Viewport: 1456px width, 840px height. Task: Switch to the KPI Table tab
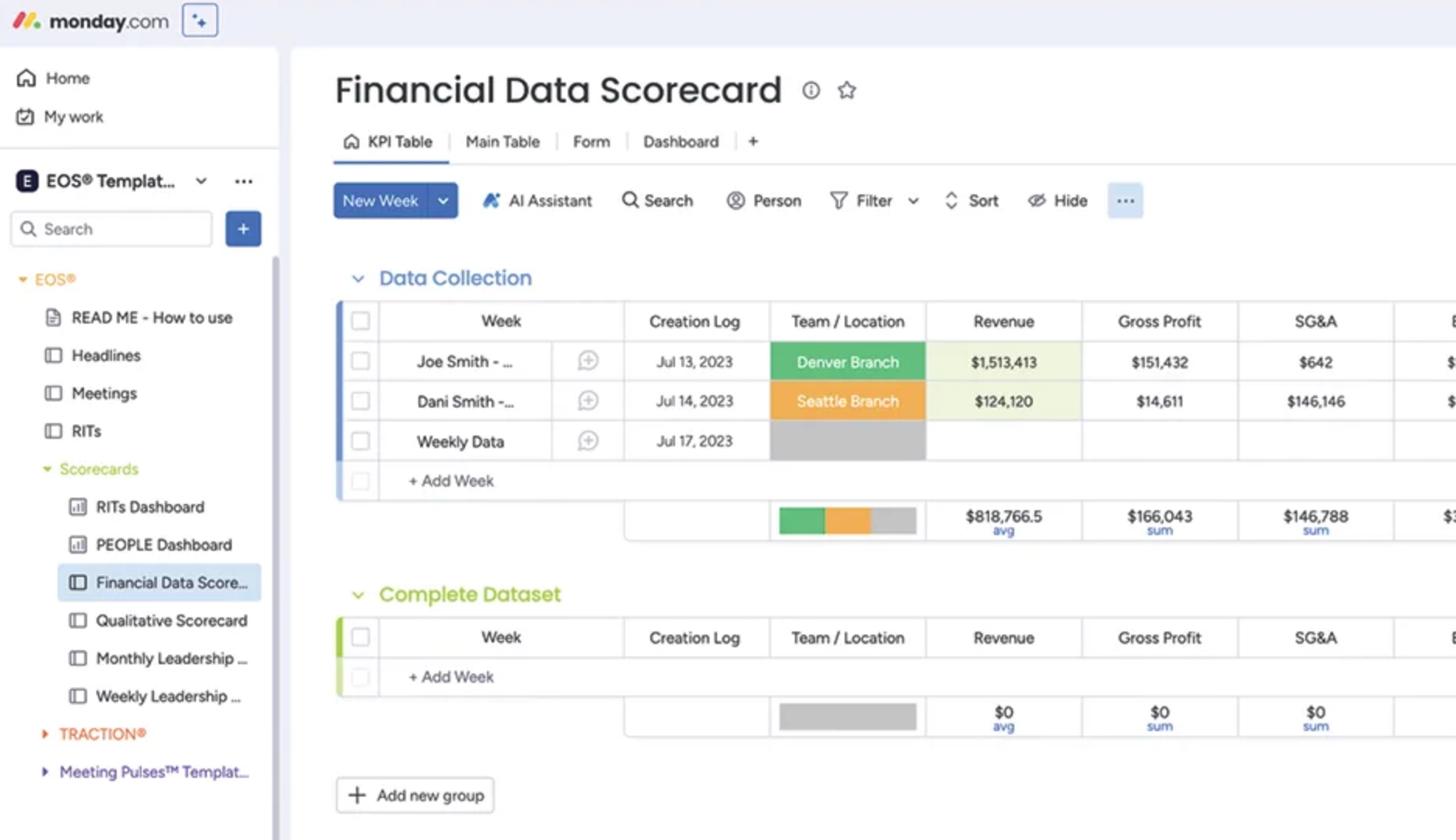388,142
